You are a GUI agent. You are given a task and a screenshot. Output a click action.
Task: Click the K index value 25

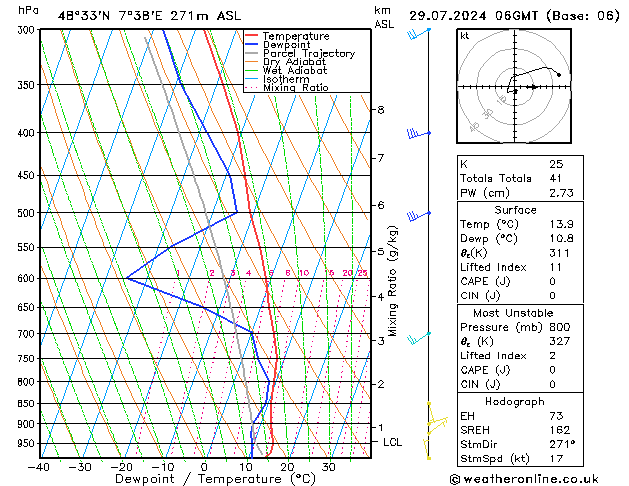coord(556,164)
